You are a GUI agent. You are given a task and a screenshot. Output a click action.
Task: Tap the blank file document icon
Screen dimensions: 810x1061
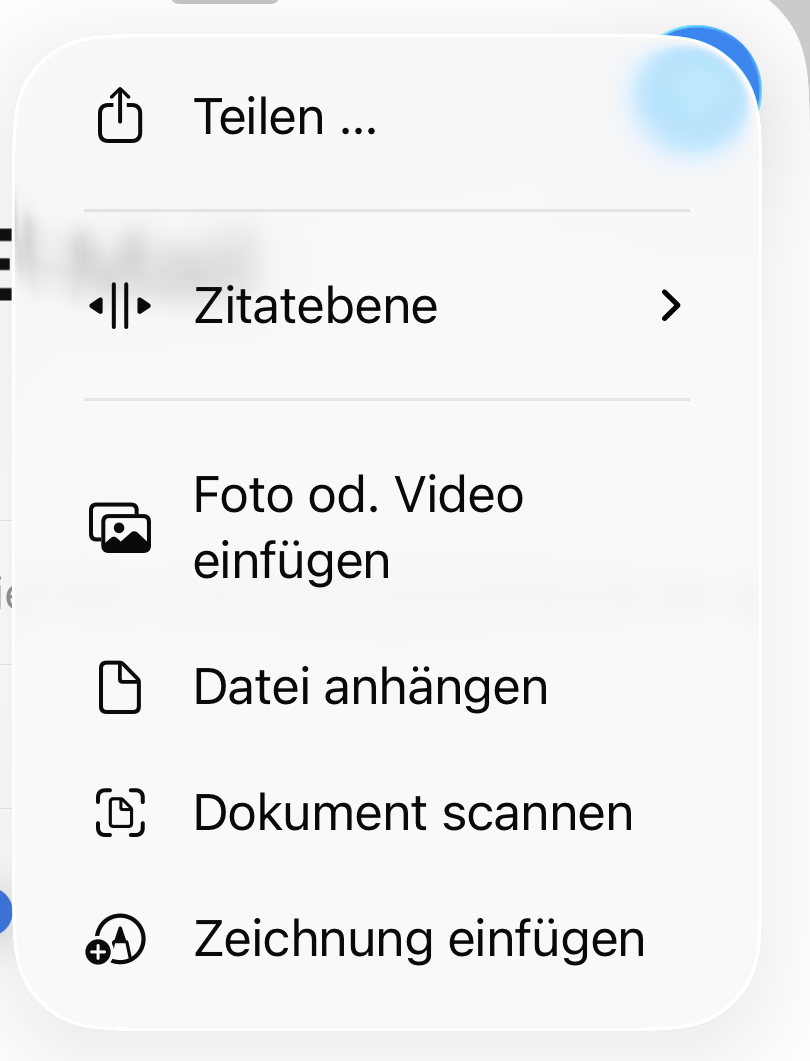click(120, 688)
